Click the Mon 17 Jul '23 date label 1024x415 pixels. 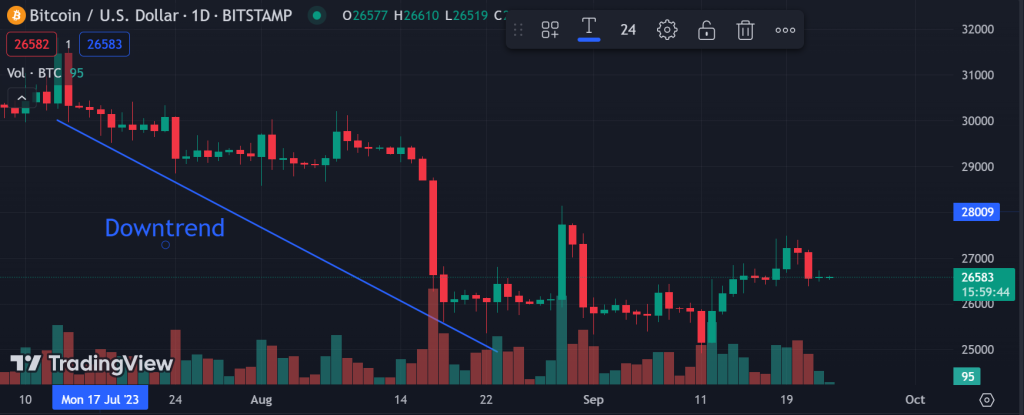pyautogui.click(x=100, y=399)
